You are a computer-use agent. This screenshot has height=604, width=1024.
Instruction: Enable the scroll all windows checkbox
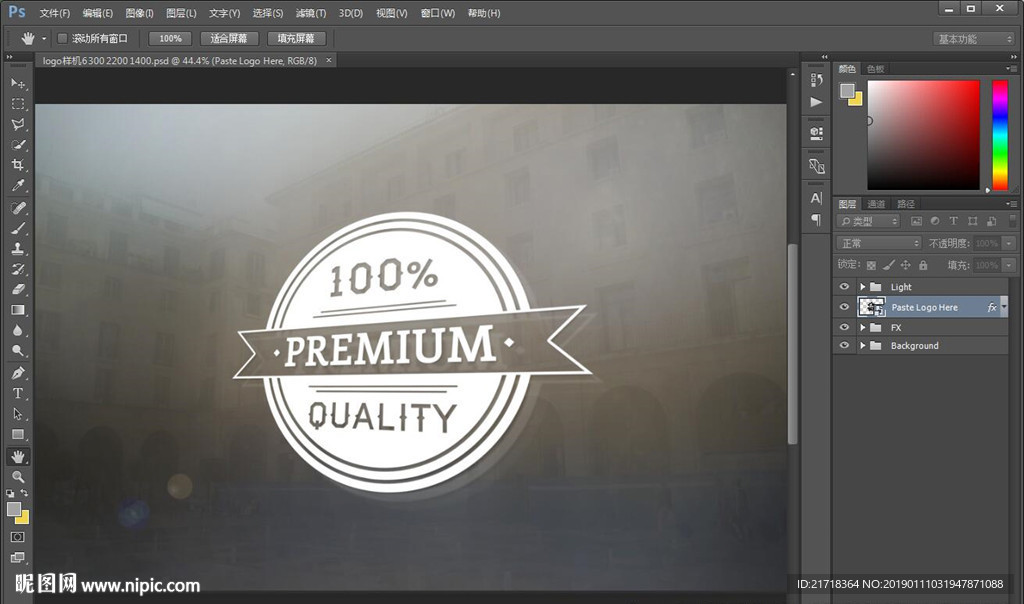coord(63,39)
